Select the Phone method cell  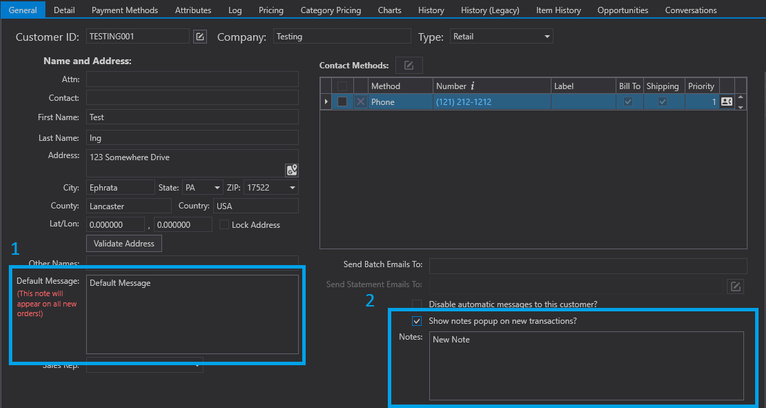(400, 102)
